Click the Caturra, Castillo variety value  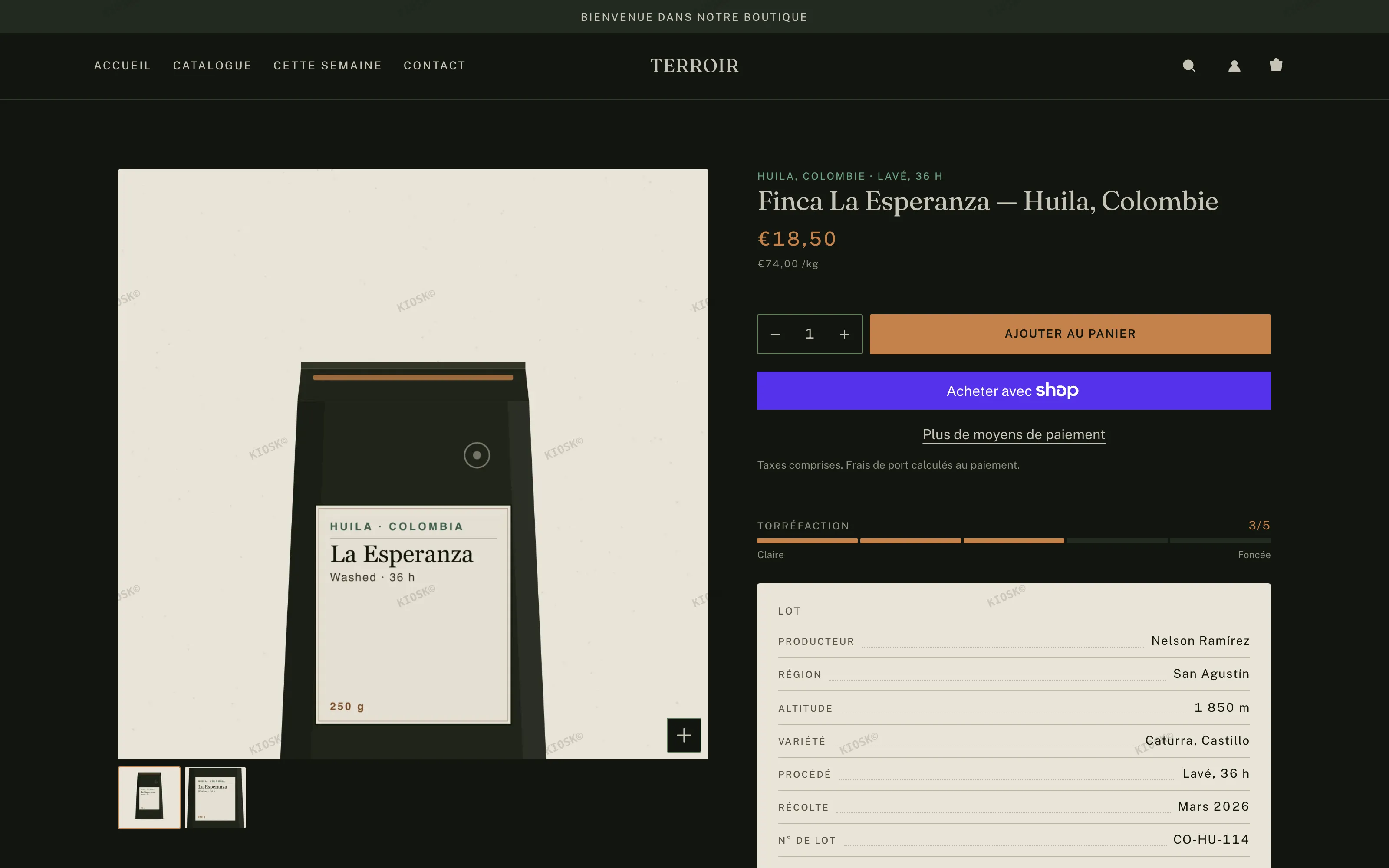pyautogui.click(x=1197, y=740)
